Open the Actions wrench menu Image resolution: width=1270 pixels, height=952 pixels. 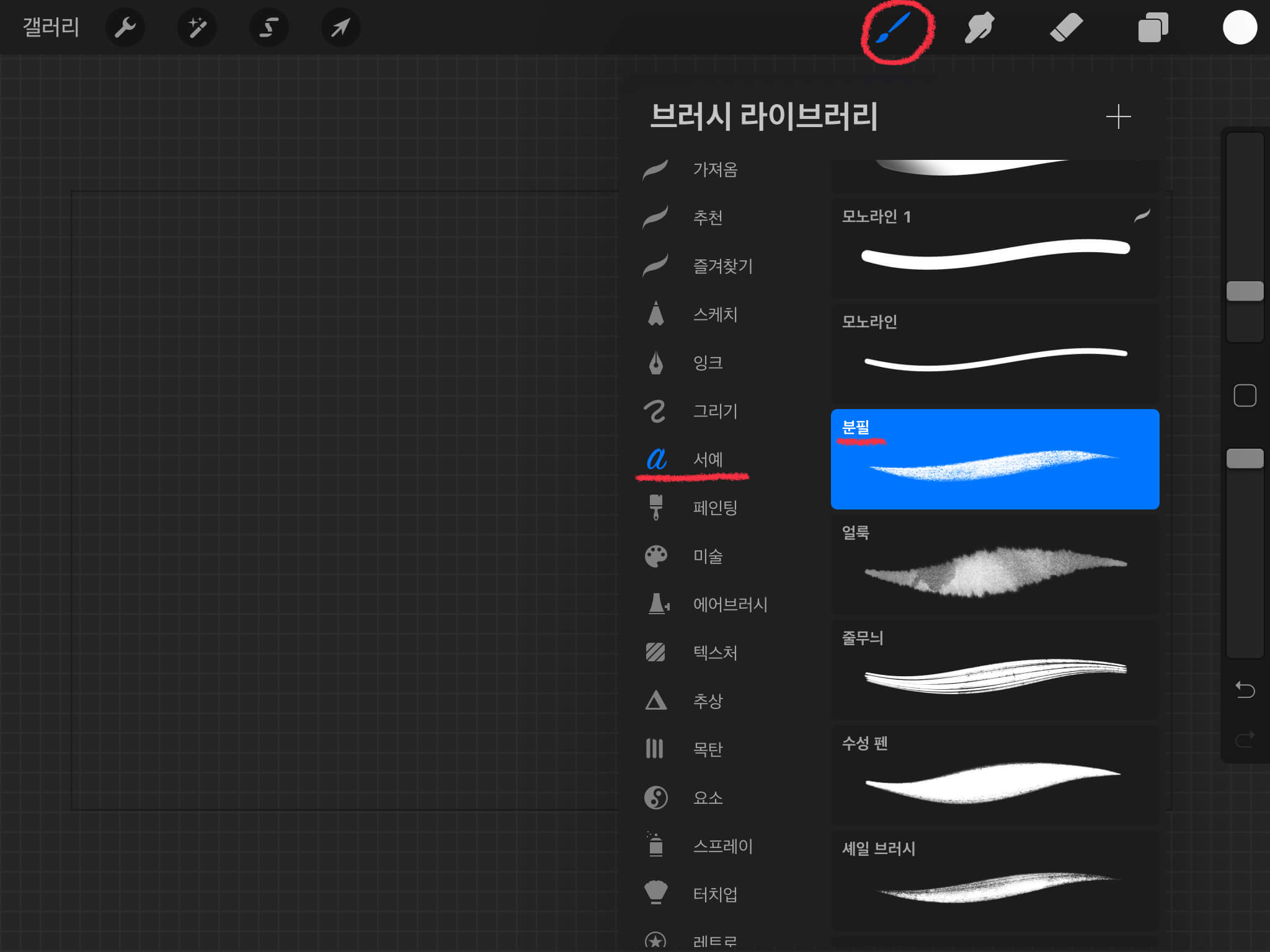[125, 28]
